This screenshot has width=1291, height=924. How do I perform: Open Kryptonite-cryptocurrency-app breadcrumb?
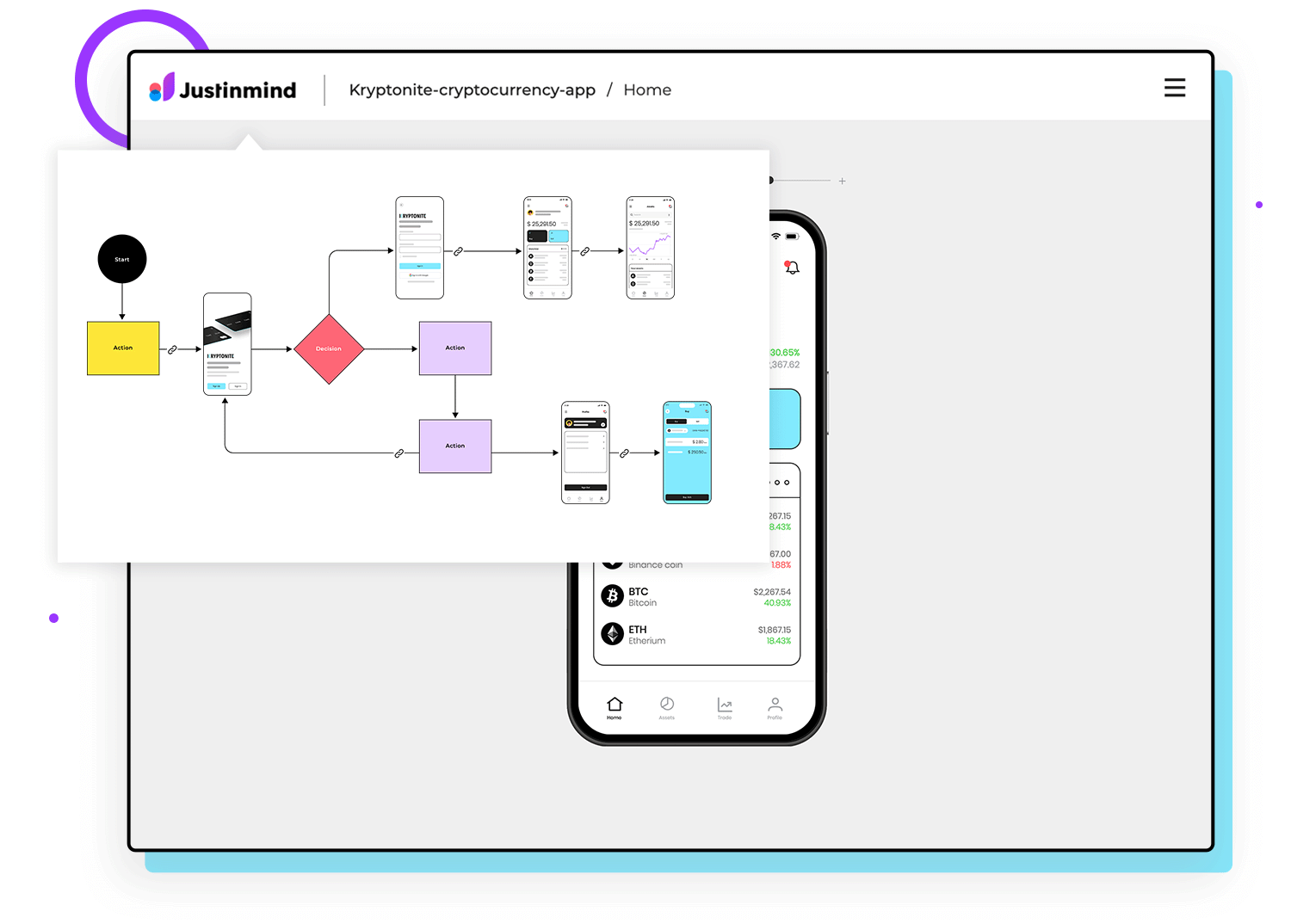click(x=472, y=89)
